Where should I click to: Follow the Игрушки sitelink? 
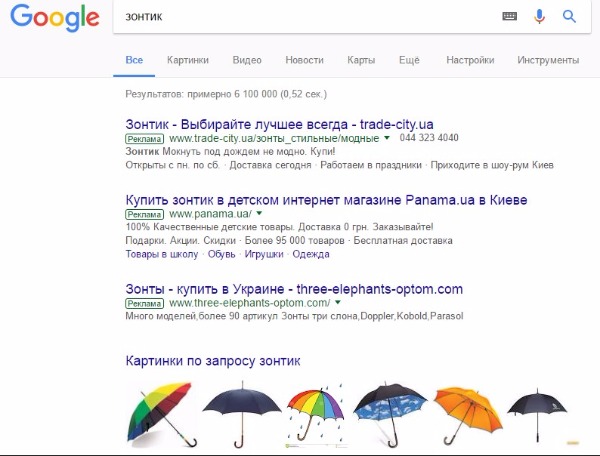tap(264, 254)
